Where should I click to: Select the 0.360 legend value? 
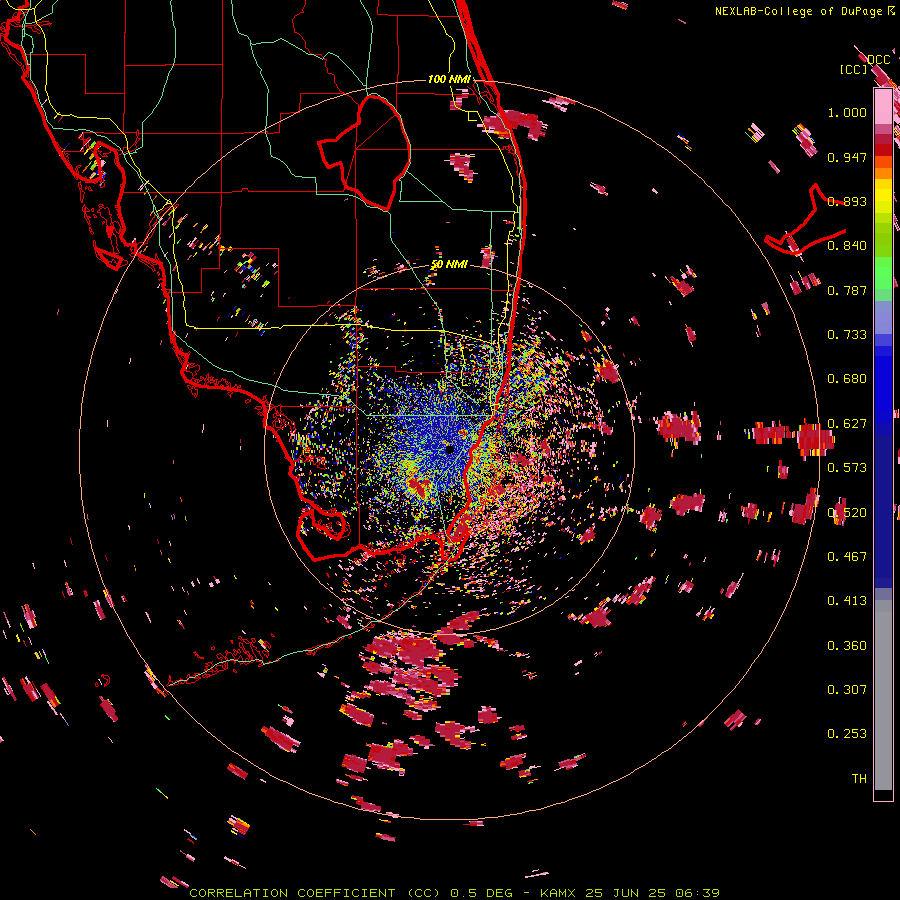pyautogui.click(x=847, y=646)
